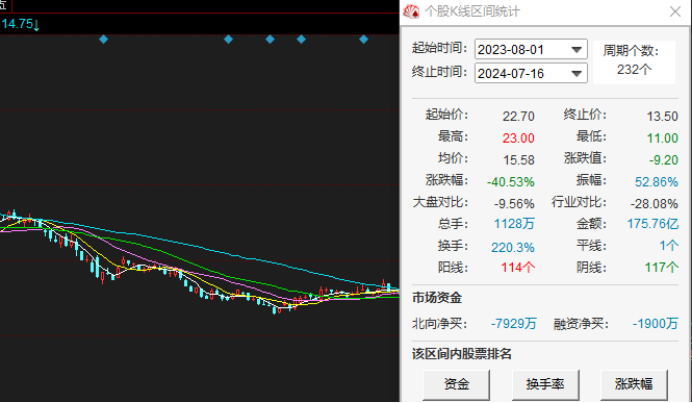Screen dimensions: 693x403
Task: Click the end date field 2024-07-16
Action: click(520, 73)
